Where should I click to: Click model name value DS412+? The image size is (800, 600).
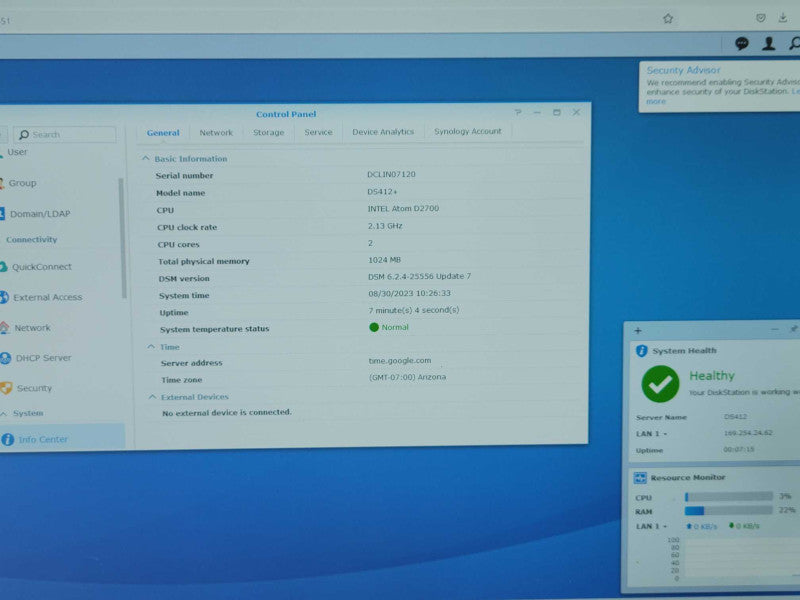(x=382, y=192)
